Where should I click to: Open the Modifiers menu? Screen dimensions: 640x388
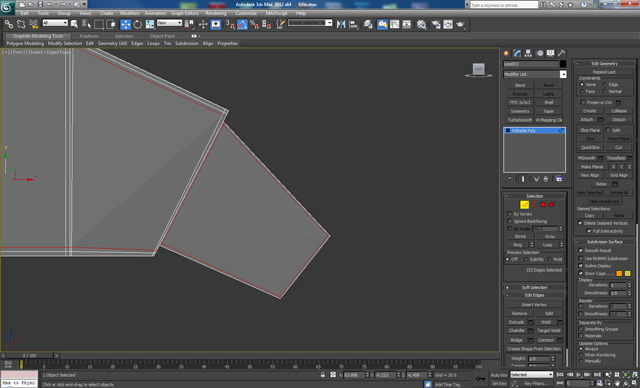click(x=130, y=13)
